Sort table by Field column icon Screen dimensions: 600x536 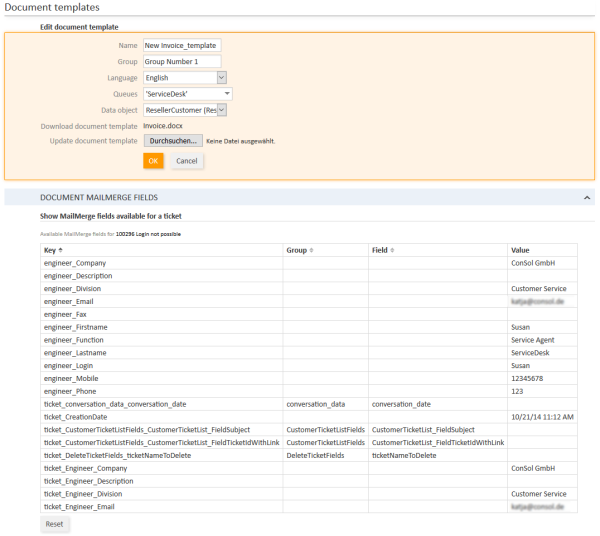click(394, 250)
